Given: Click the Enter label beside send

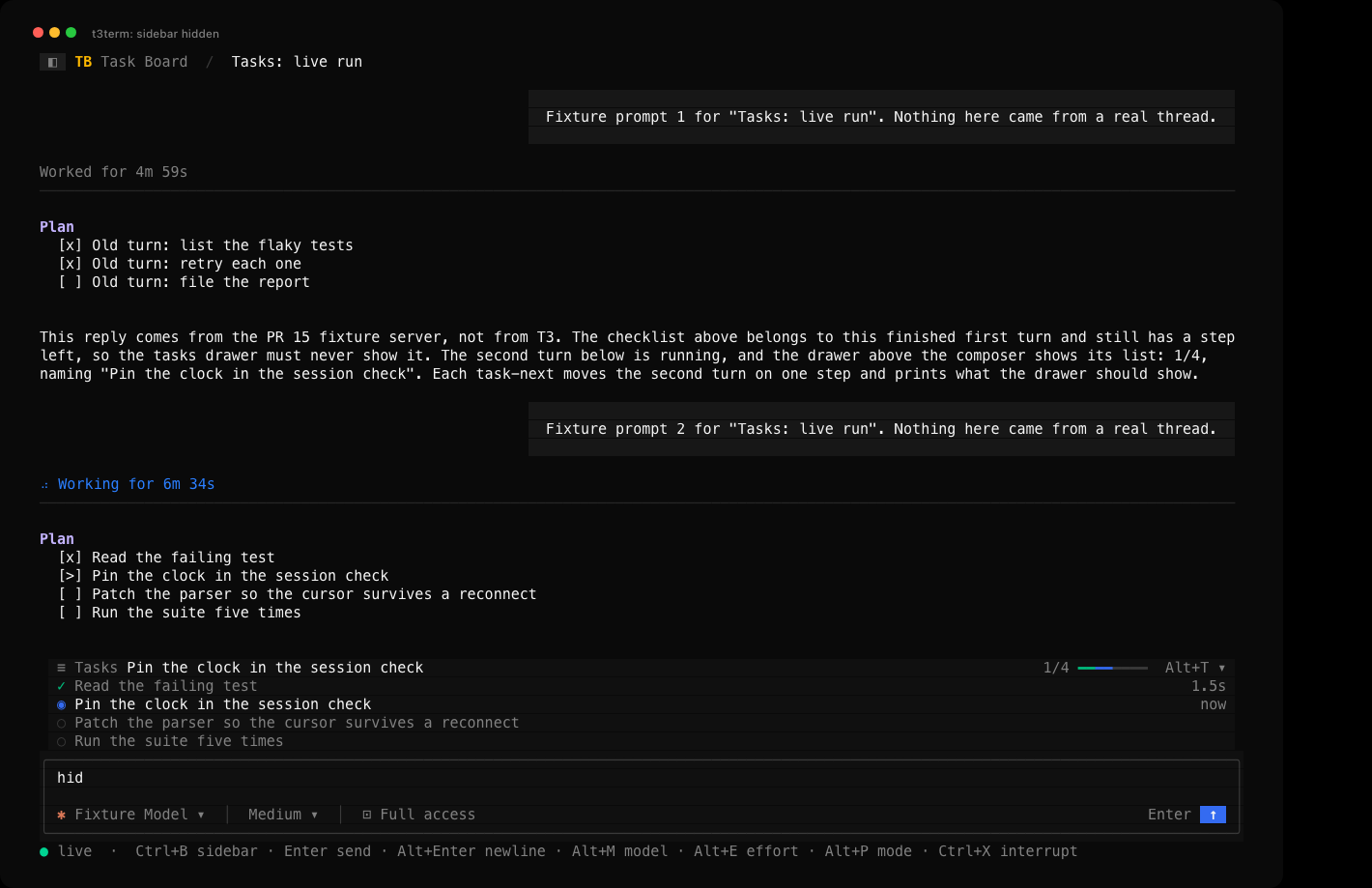Looking at the screenshot, I should pos(1169,815).
